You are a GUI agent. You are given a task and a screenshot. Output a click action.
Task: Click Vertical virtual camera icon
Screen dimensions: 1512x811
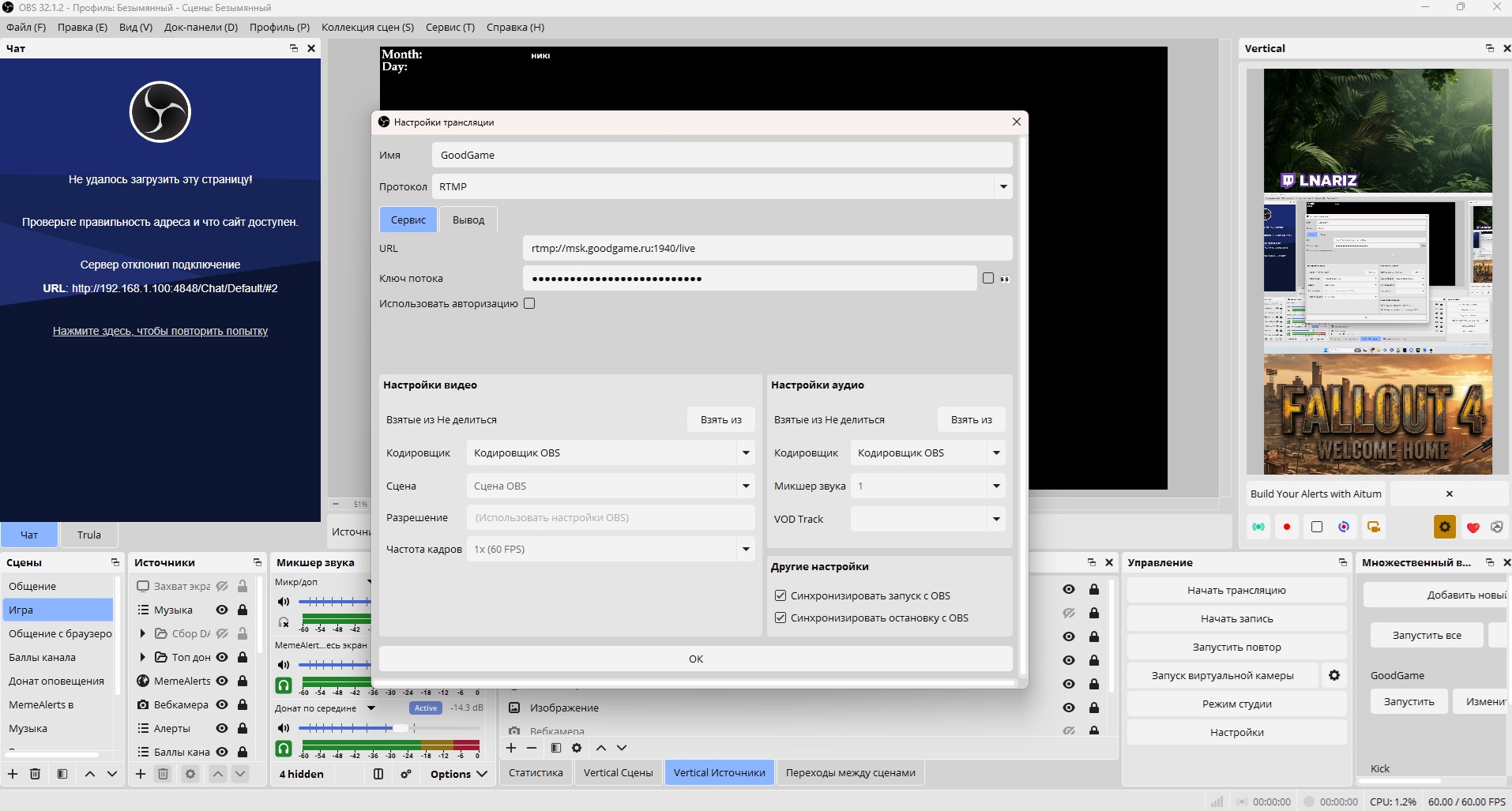[1374, 527]
